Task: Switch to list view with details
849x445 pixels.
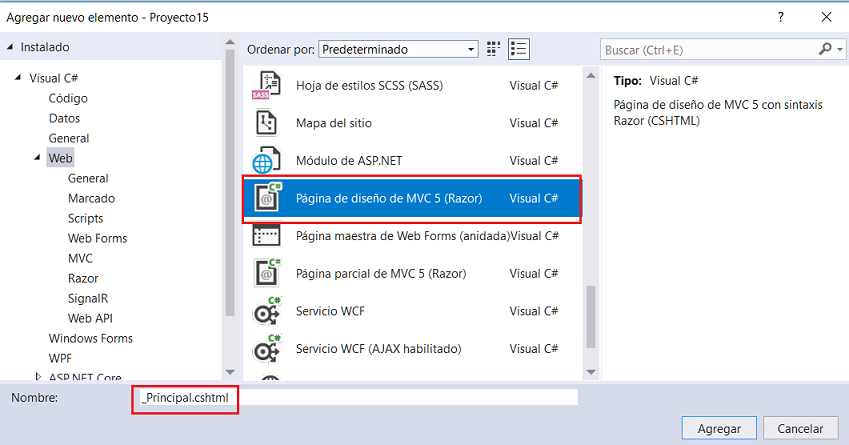Action: coord(518,49)
